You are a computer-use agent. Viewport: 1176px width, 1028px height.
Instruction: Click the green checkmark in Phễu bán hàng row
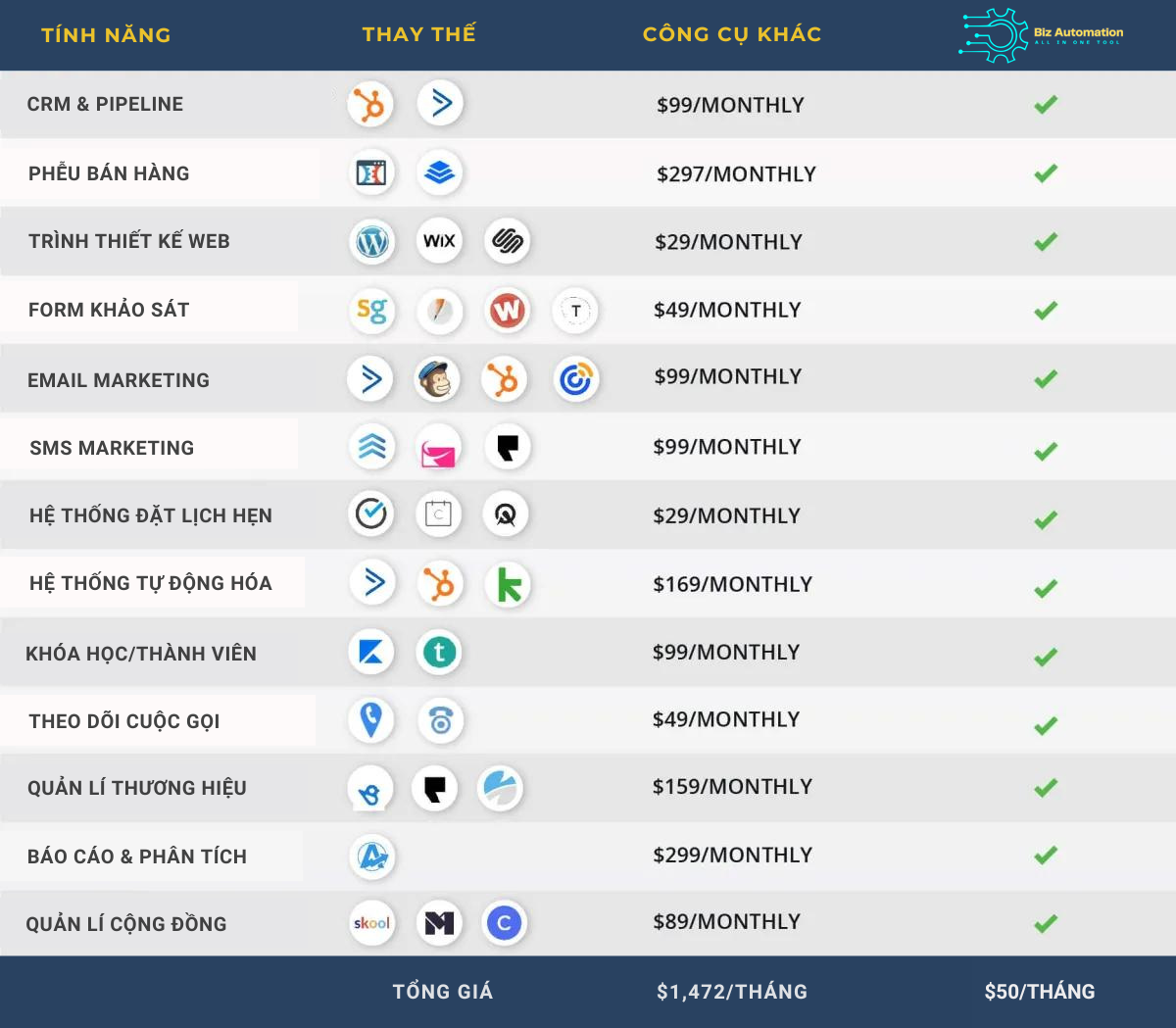coord(1046,173)
